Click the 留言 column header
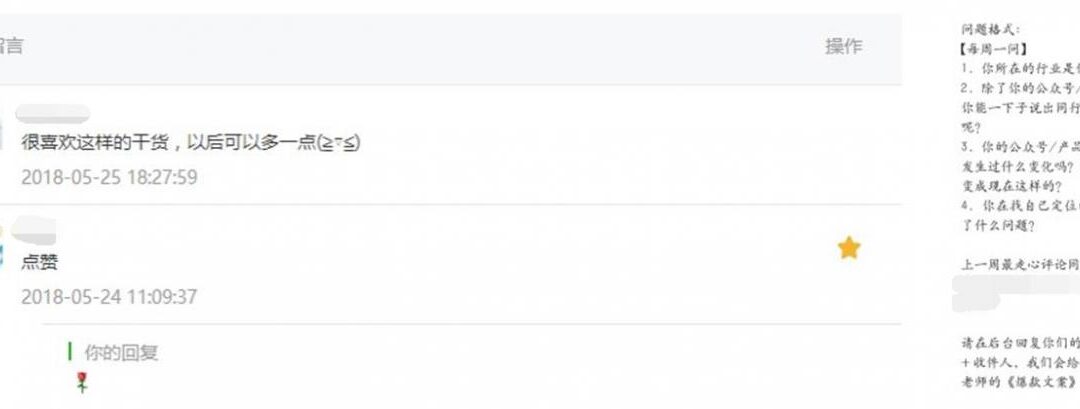The width and height of the screenshot is (1080, 409). pos(11,46)
